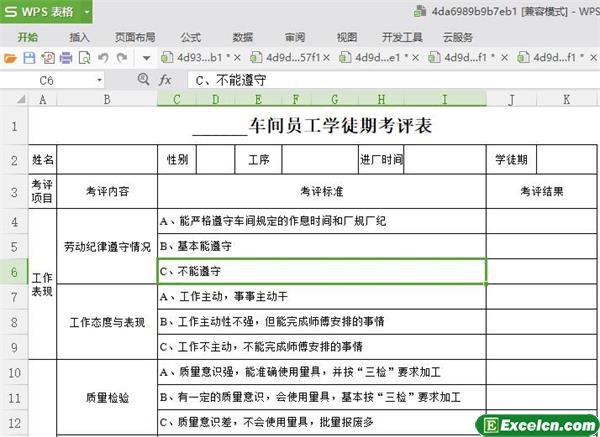Click the 进厂时间 cell
The width and height of the screenshot is (600, 437).
point(381,160)
